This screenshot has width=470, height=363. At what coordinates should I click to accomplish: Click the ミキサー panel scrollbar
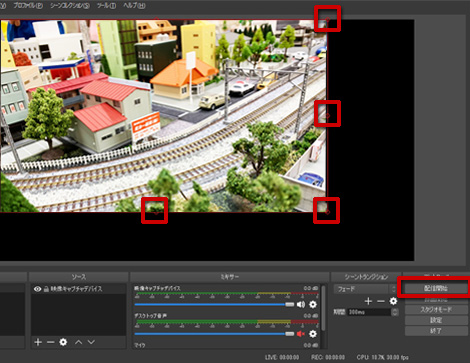click(322, 308)
